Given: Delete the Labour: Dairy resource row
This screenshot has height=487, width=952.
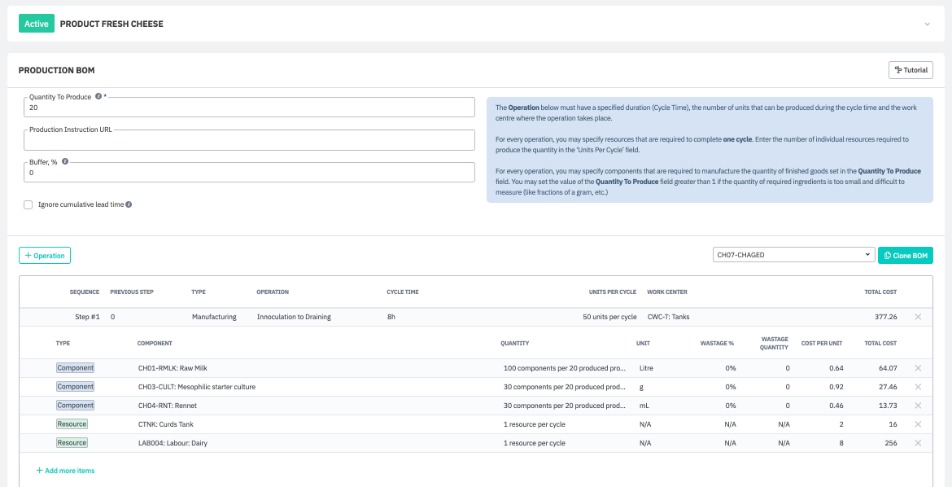Looking at the screenshot, I should (918, 442).
